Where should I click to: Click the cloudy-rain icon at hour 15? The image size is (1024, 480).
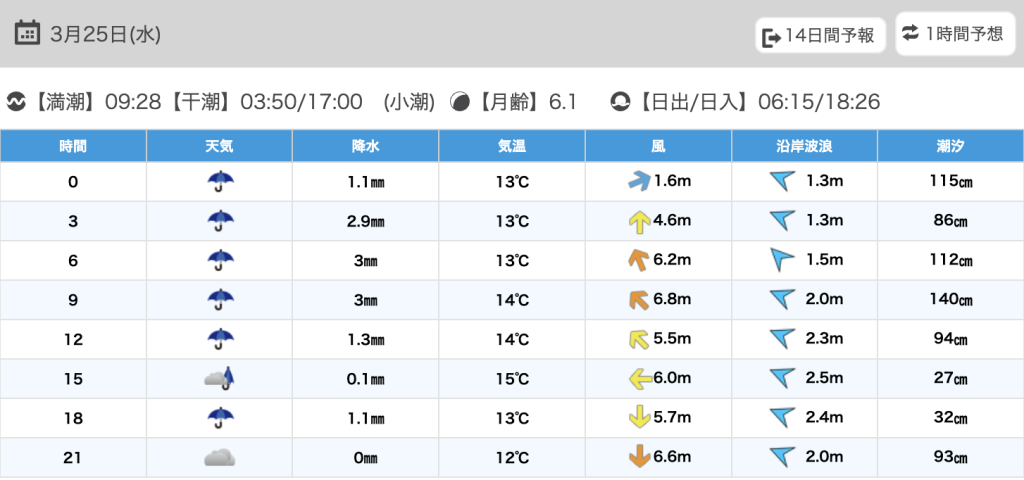click(x=219, y=378)
